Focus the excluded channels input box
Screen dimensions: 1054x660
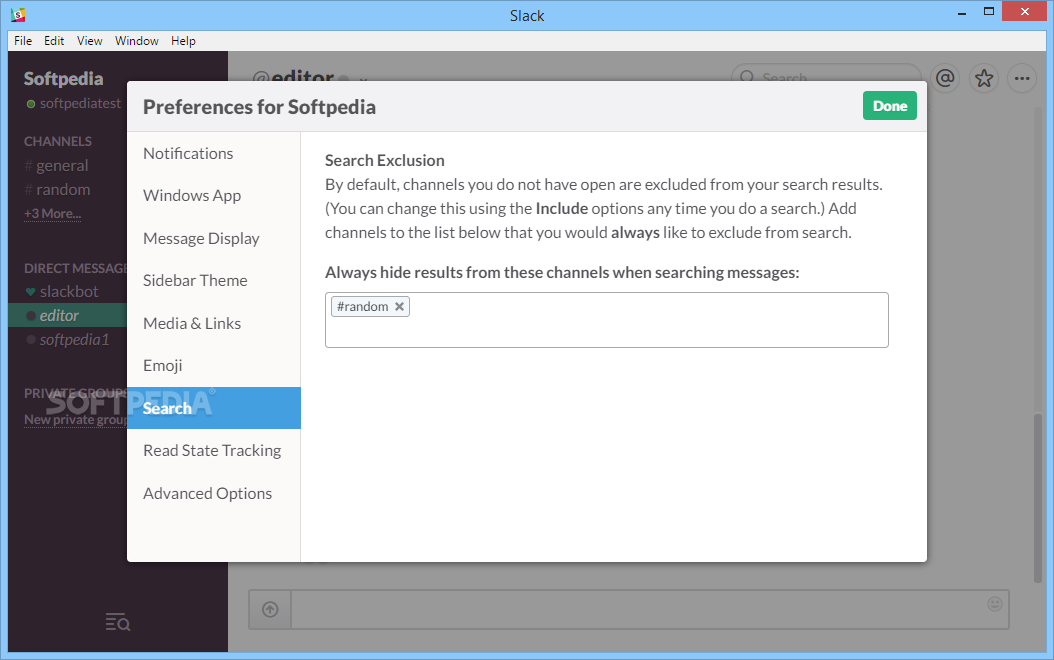(606, 320)
